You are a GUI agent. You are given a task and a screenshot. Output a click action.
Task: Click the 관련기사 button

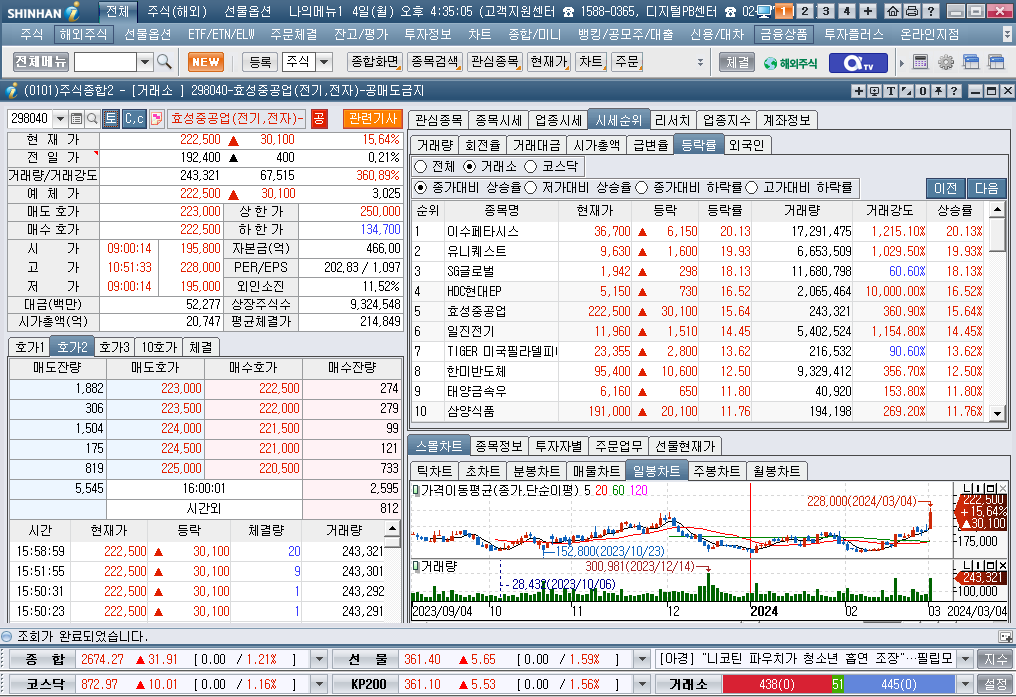(x=373, y=119)
